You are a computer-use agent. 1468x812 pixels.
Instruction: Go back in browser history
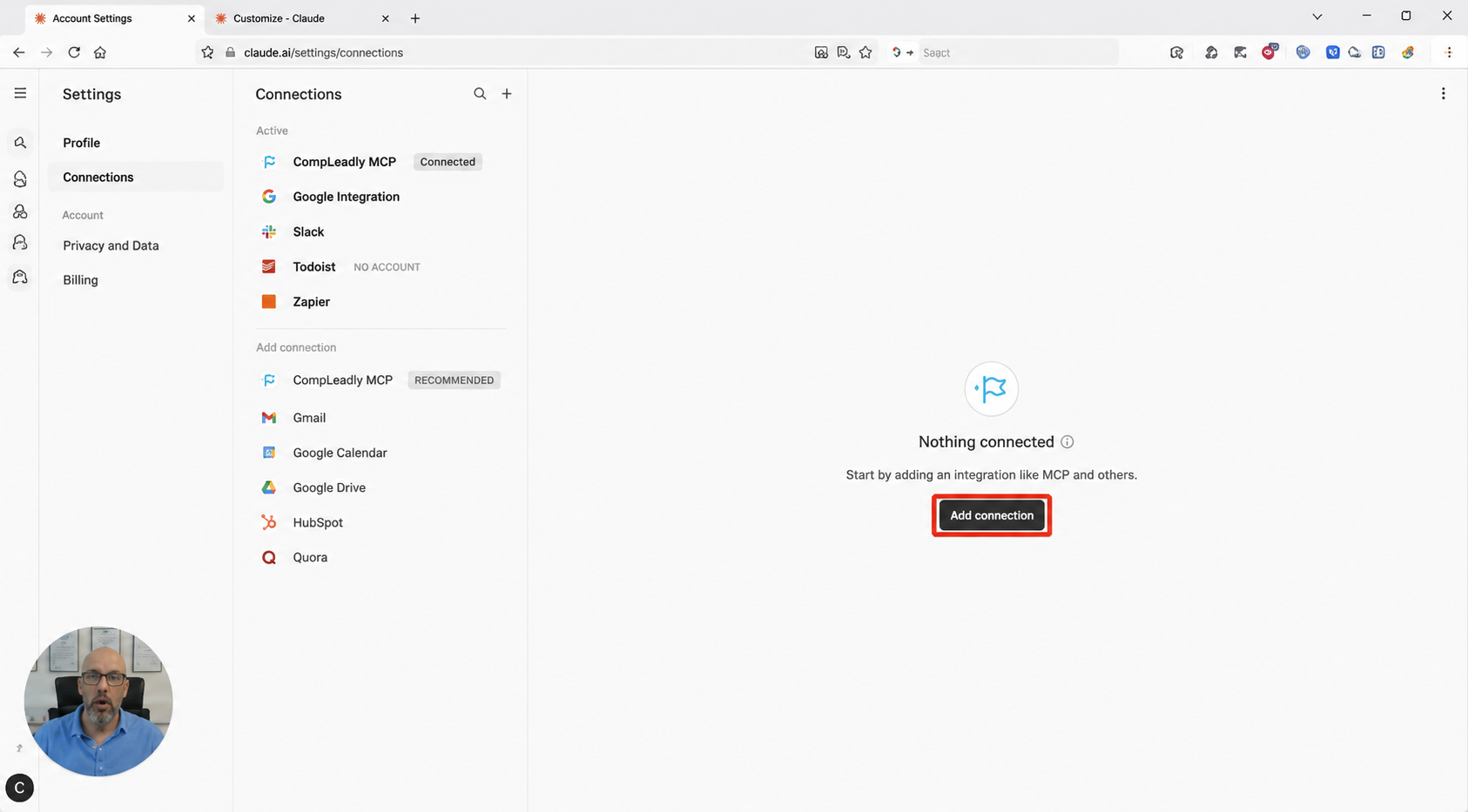[x=19, y=52]
